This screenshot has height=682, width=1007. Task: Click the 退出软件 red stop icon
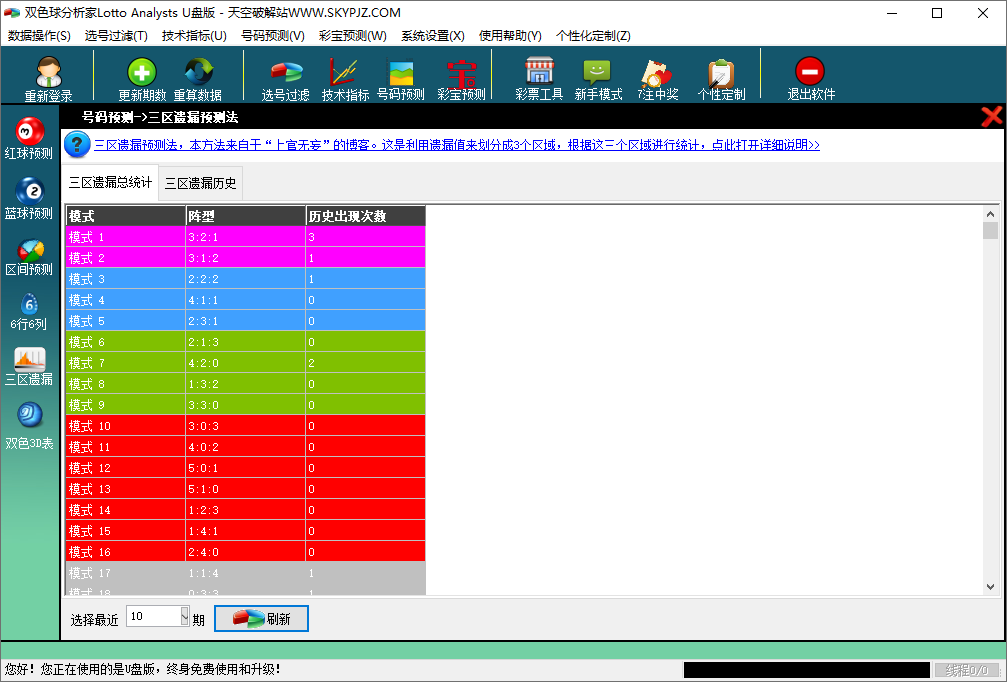pyautogui.click(x=810, y=71)
